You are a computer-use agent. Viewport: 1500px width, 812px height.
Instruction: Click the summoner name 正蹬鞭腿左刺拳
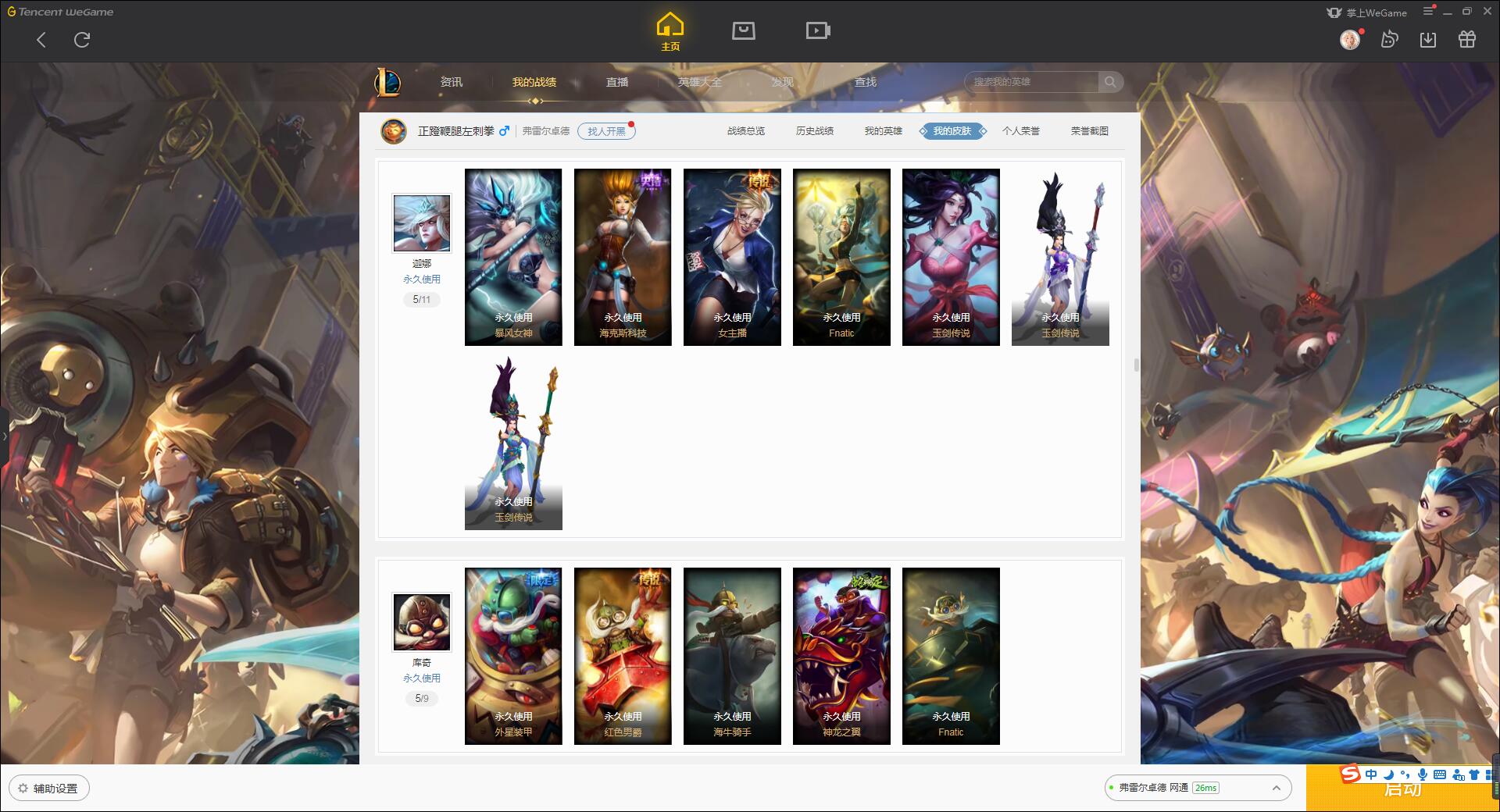[x=456, y=131]
